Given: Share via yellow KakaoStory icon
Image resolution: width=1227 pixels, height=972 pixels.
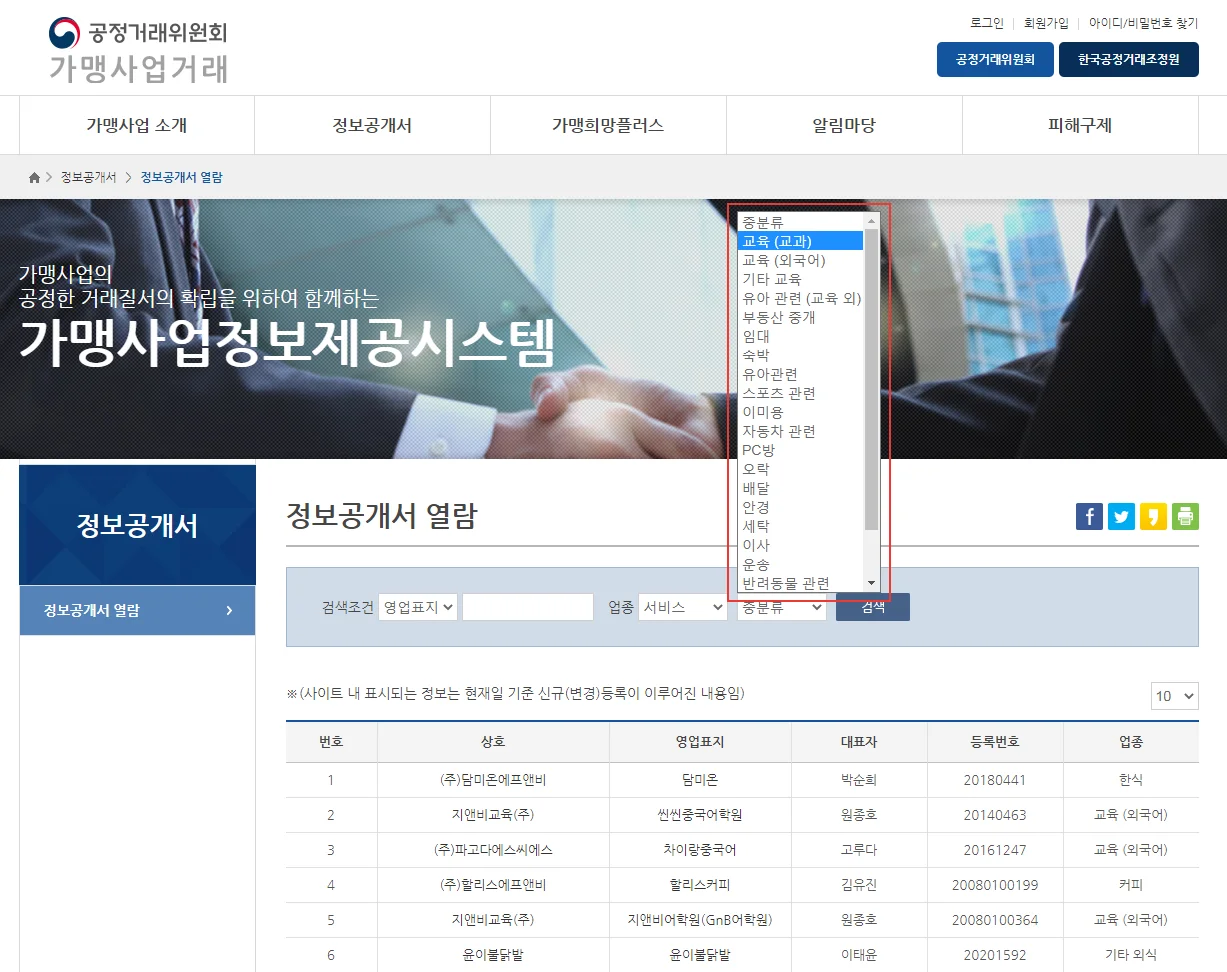Looking at the screenshot, I should [x=1153, y=516].
